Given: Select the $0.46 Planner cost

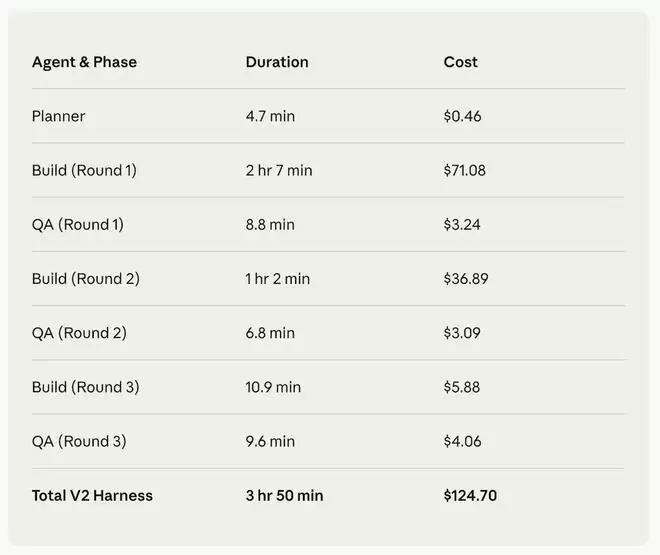Looking at the screenshot, I should pyautogui.click(x=463, y=116).
